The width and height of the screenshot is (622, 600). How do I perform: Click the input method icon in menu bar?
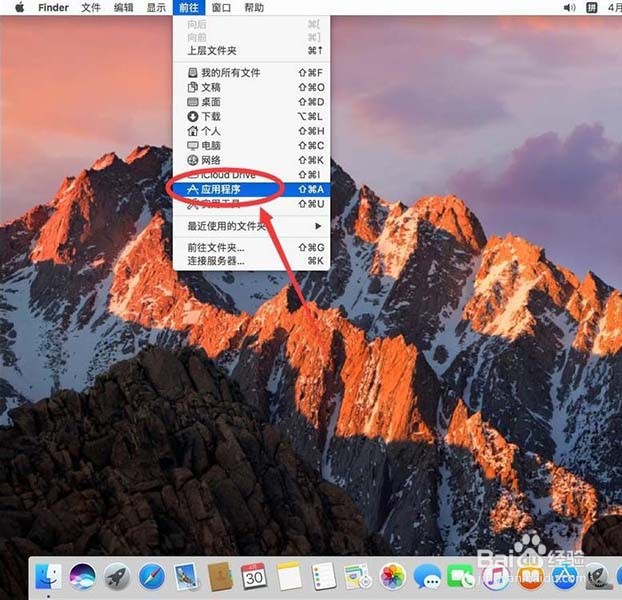coord(591,8)
